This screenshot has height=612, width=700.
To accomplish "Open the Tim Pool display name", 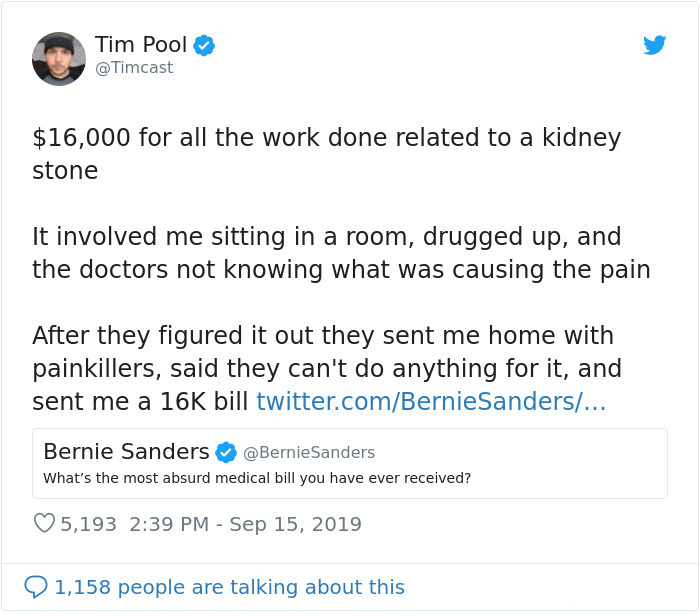I will coord(141,45).
